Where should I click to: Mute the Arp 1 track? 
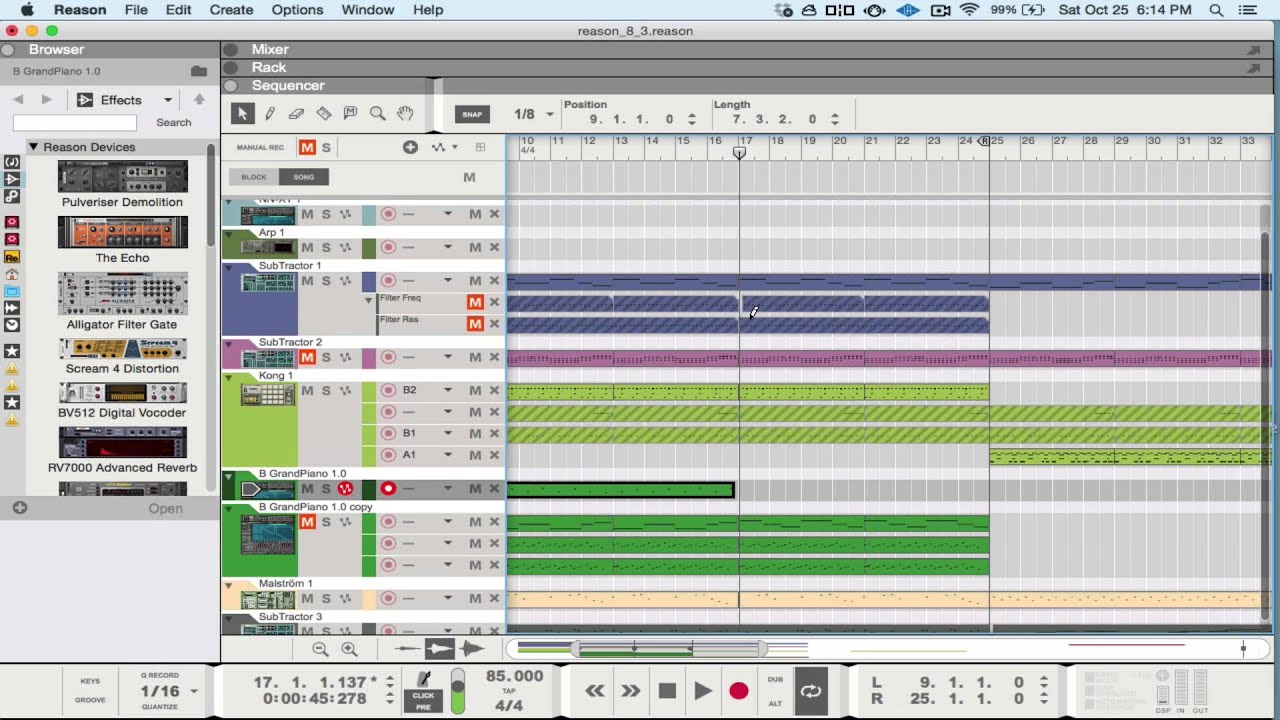[x=308, y=247]
